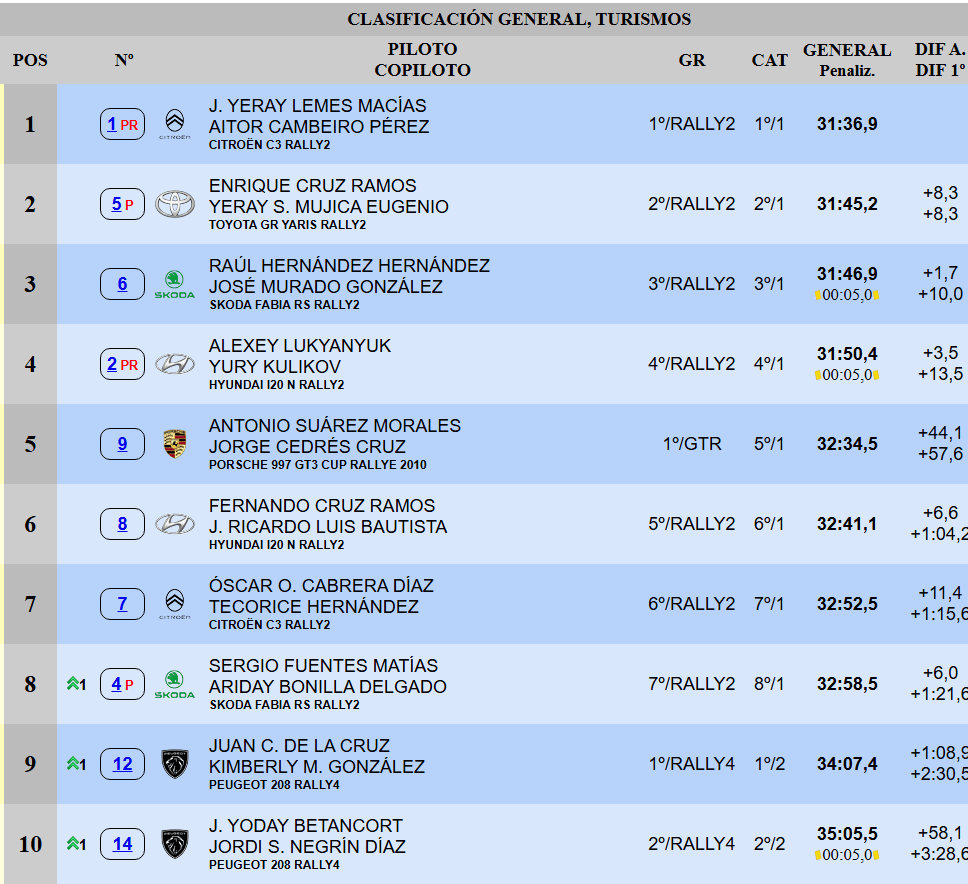Click the Peugeot logo for car 12

174,764
